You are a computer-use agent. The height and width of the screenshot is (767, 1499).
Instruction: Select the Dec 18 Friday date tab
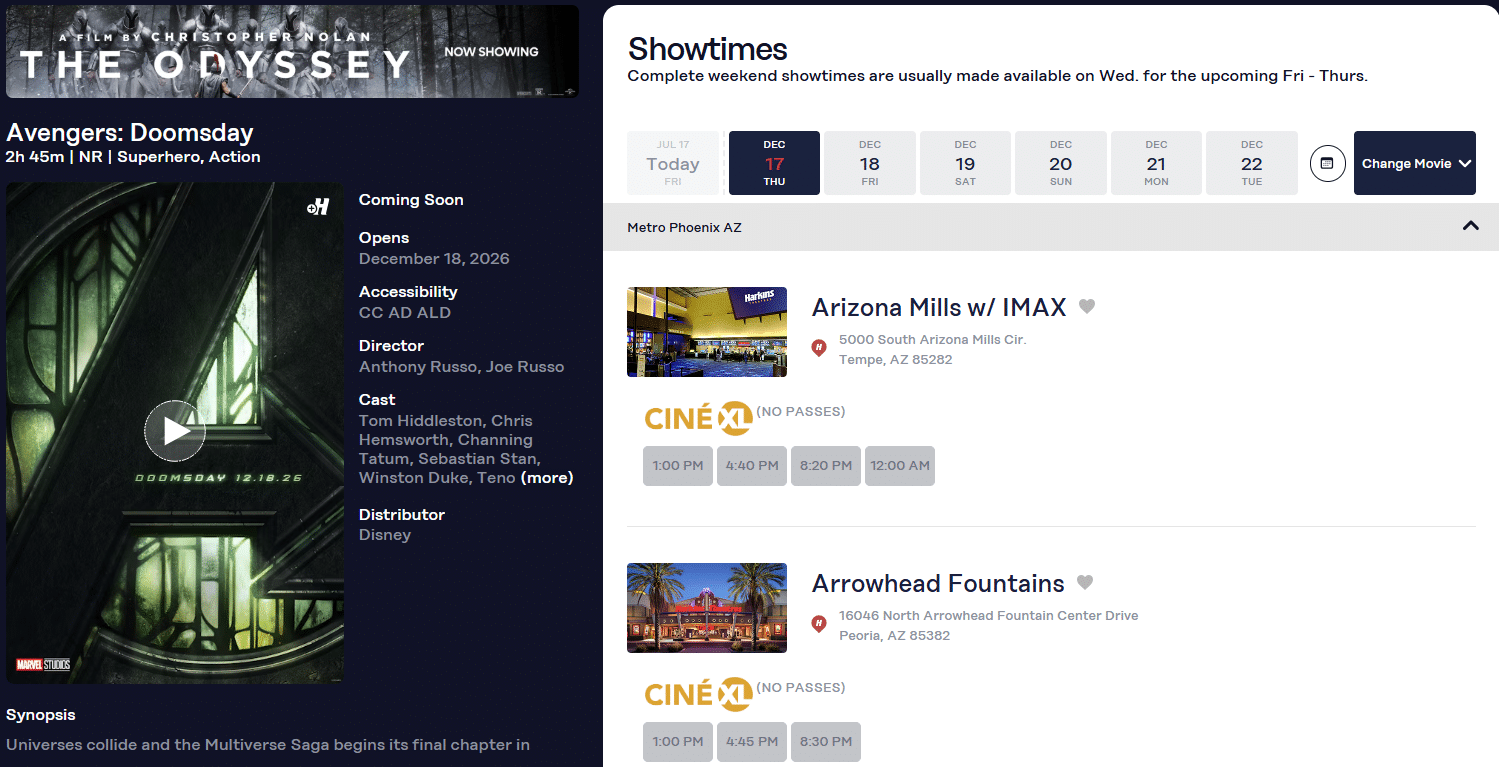click(x=870, y=163)
